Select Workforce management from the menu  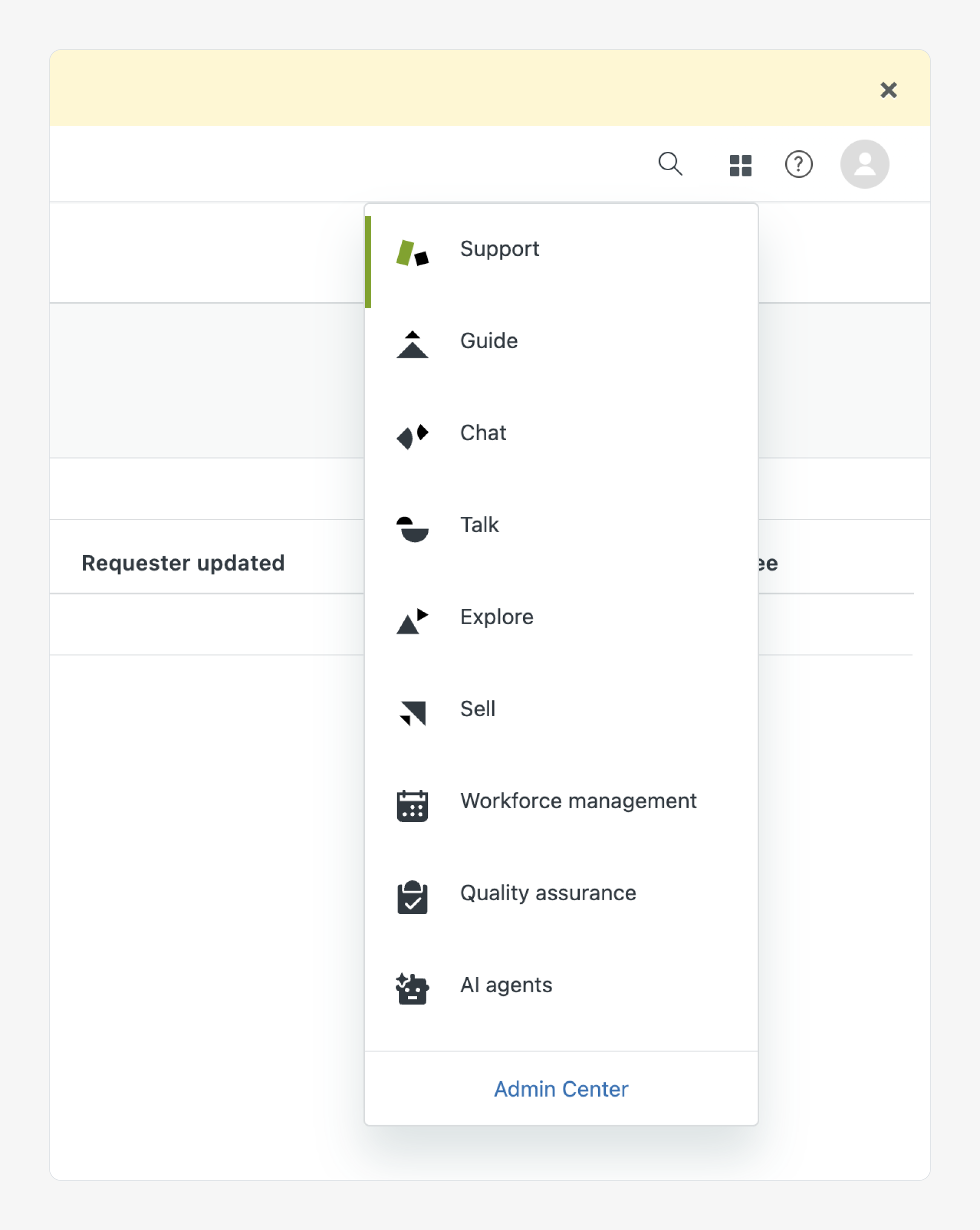pyautogui.click(x=578, y=801)
